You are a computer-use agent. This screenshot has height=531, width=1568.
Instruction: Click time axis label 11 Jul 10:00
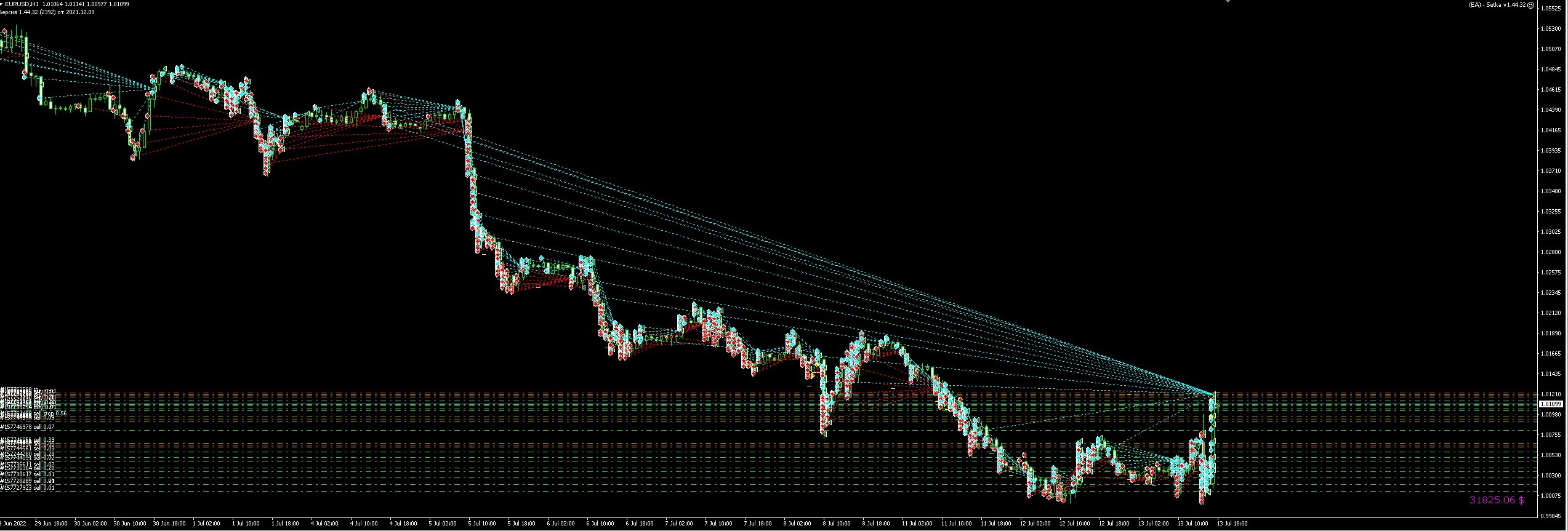click(x=957, y=524)
